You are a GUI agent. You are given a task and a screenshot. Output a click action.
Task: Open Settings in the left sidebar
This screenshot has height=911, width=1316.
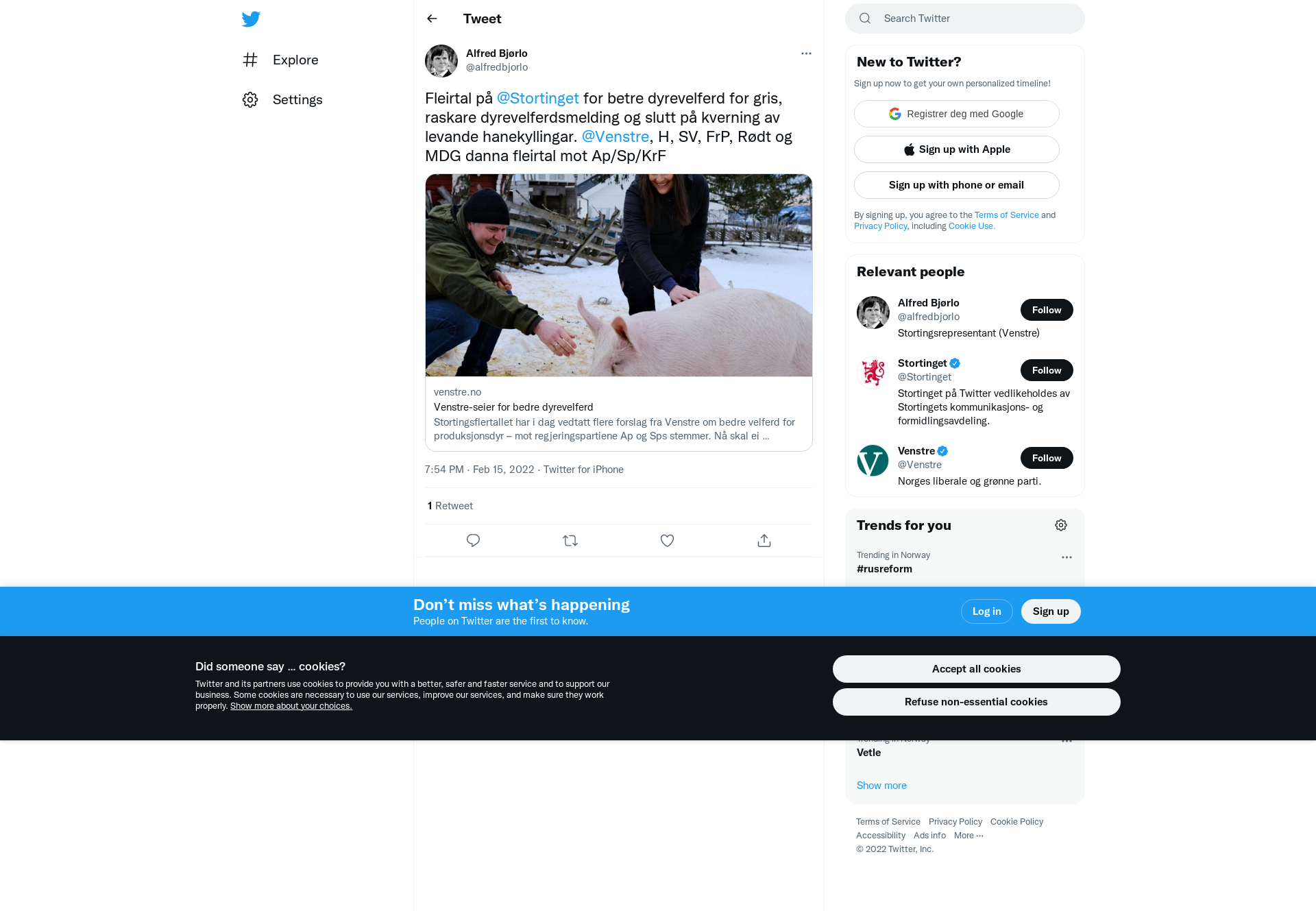tap(282, 99)
